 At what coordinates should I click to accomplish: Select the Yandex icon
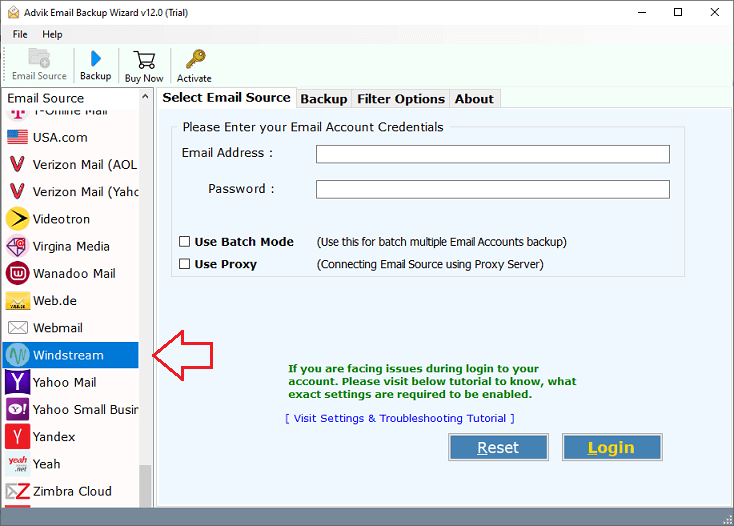[17, 436]
